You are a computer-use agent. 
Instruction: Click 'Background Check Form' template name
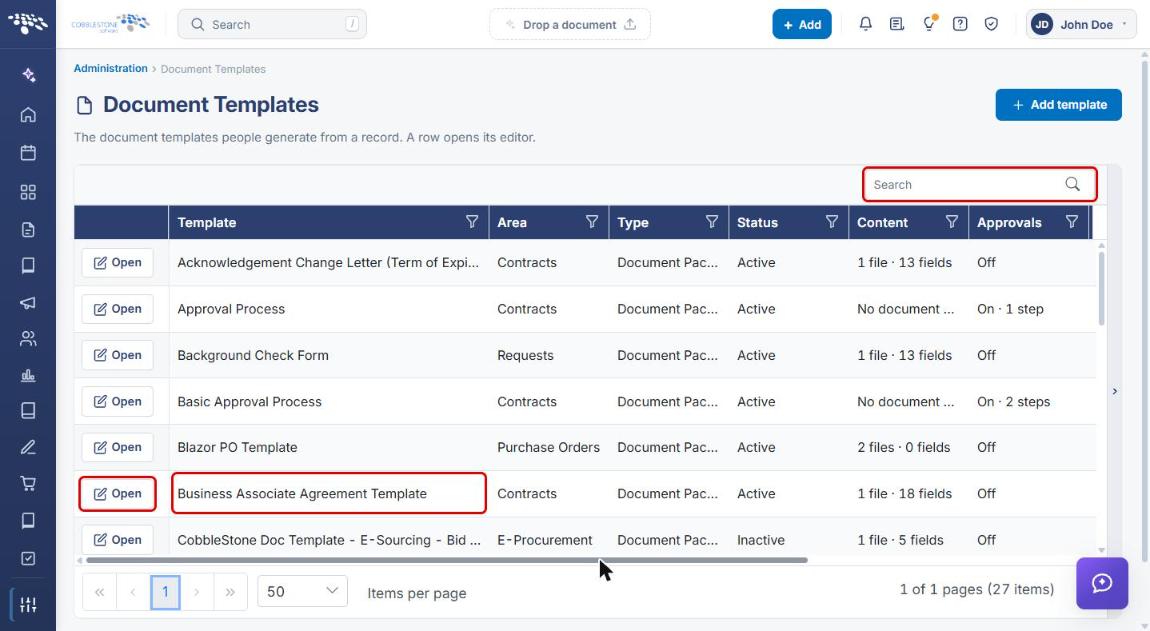pyautogui.click(x=253, y=355)
